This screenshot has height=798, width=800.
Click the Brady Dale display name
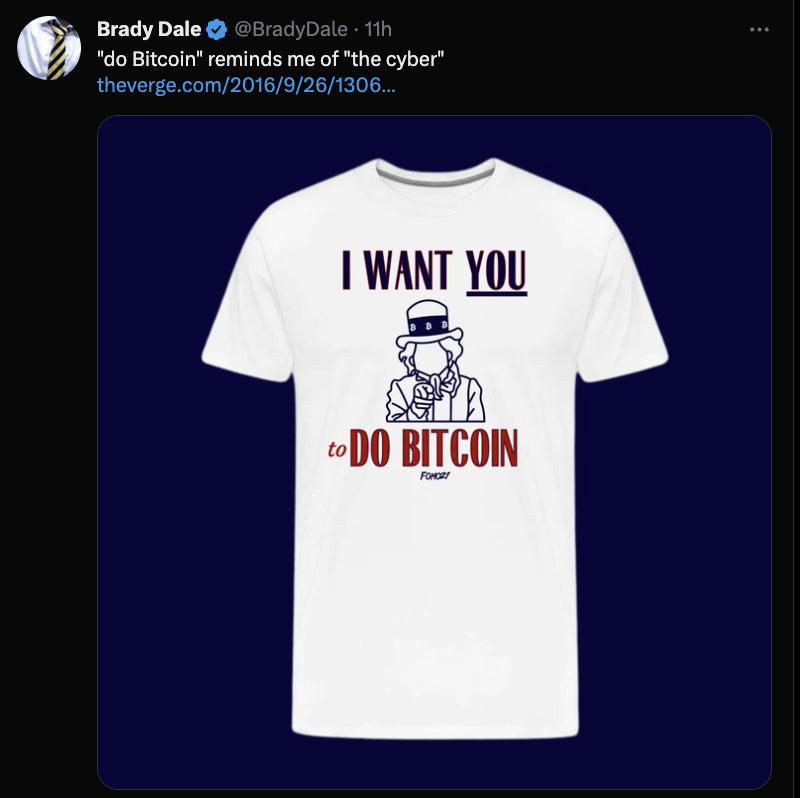[x=148, y=31]
